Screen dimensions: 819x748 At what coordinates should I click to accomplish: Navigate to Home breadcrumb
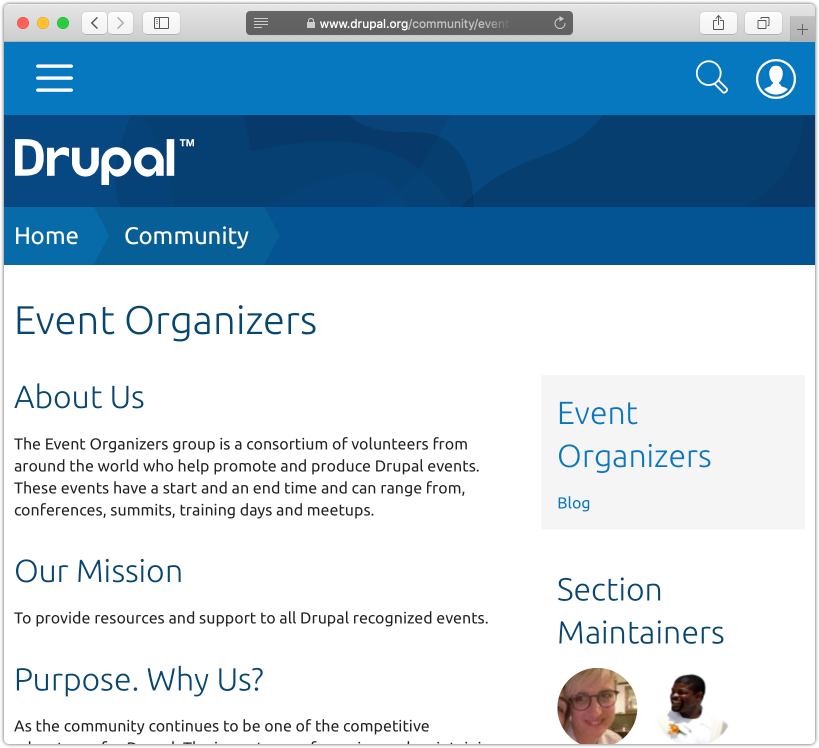[x=46, y=236]
